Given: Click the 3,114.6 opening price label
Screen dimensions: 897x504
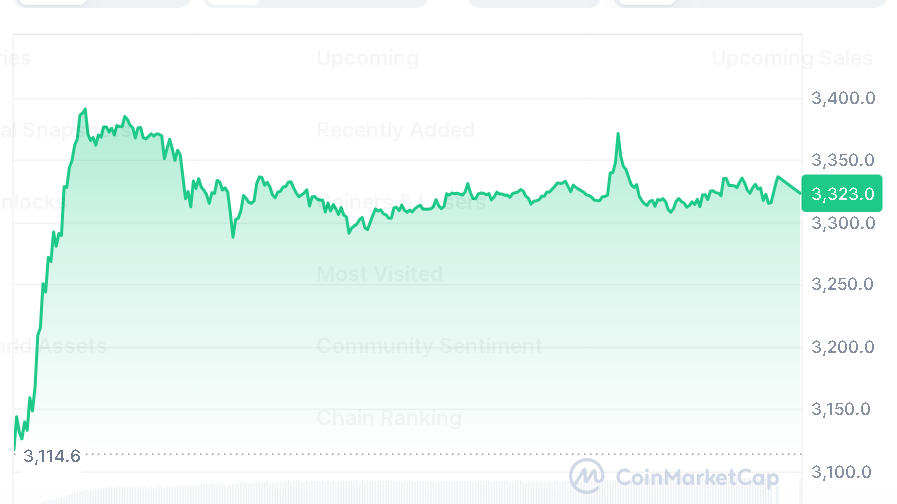Looking at the screenshot, I should pos(51,456).
